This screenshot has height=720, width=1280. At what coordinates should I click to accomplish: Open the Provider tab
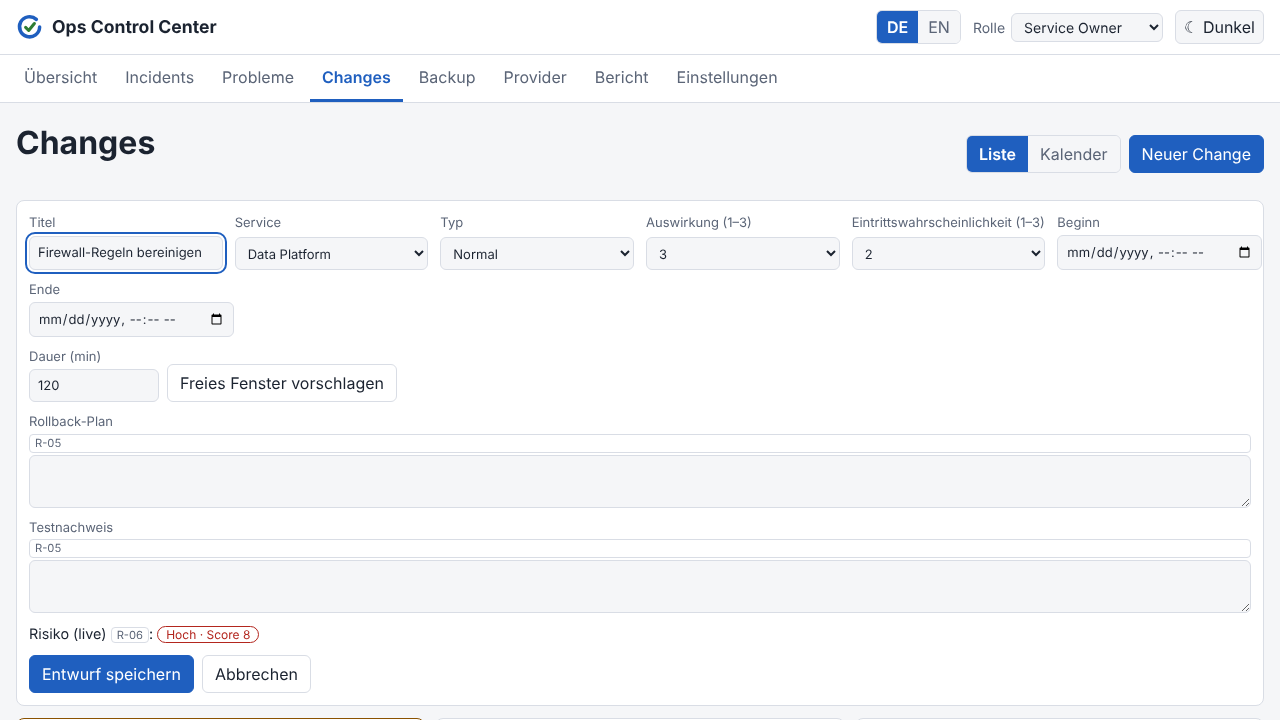535,77
